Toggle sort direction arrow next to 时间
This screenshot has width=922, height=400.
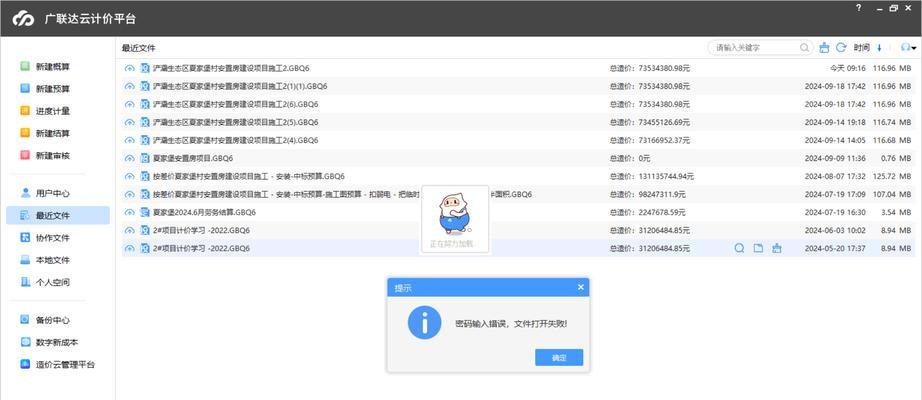coord(879,48)
